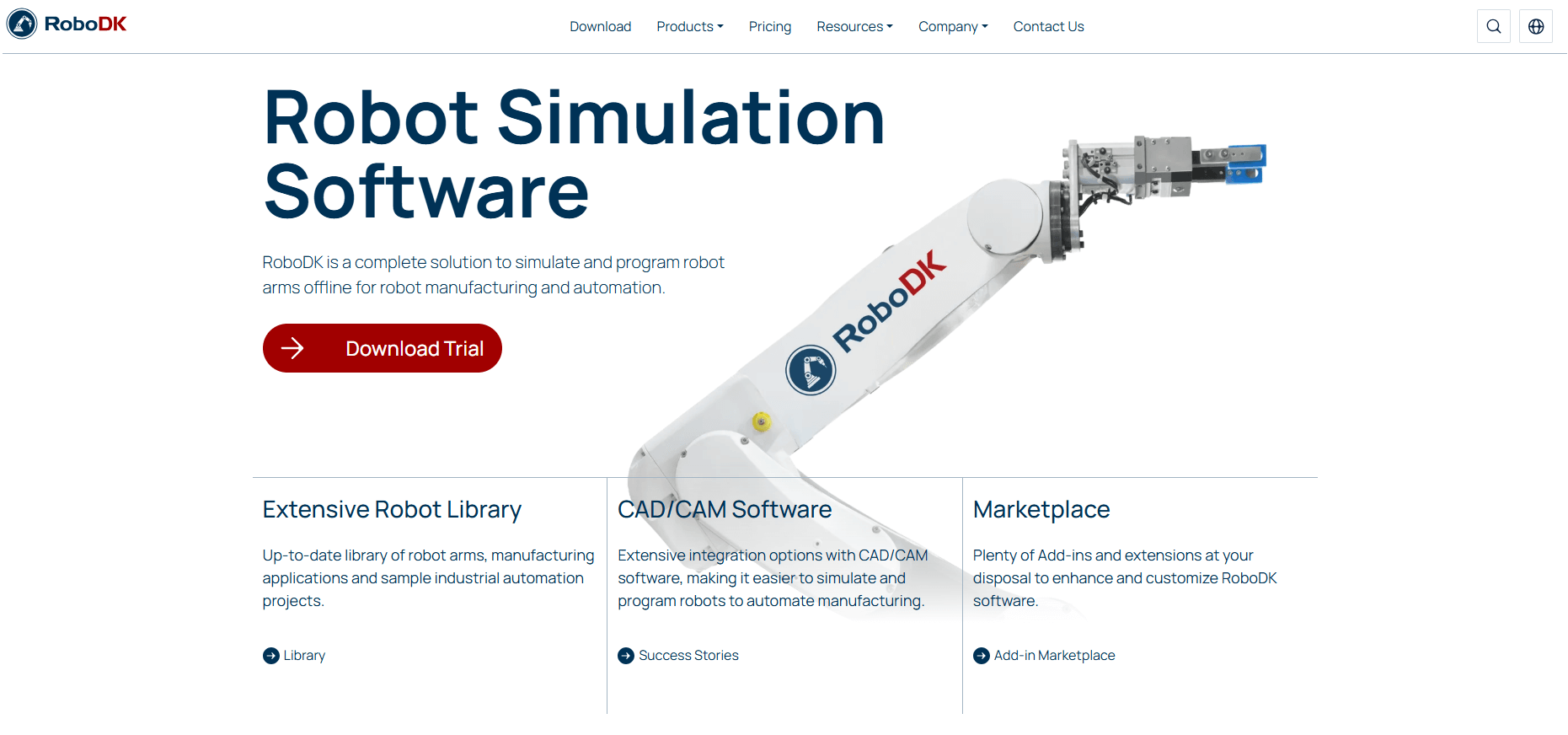Click the arrow icon beside Success Stories
Screen dimensions: 1568x735
tap(626, 656)
